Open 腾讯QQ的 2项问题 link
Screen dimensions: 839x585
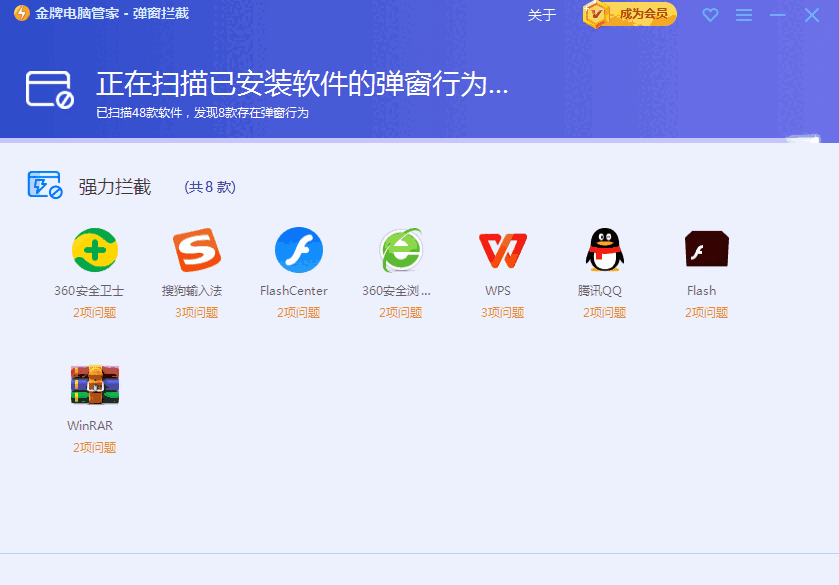pos(604,311)
